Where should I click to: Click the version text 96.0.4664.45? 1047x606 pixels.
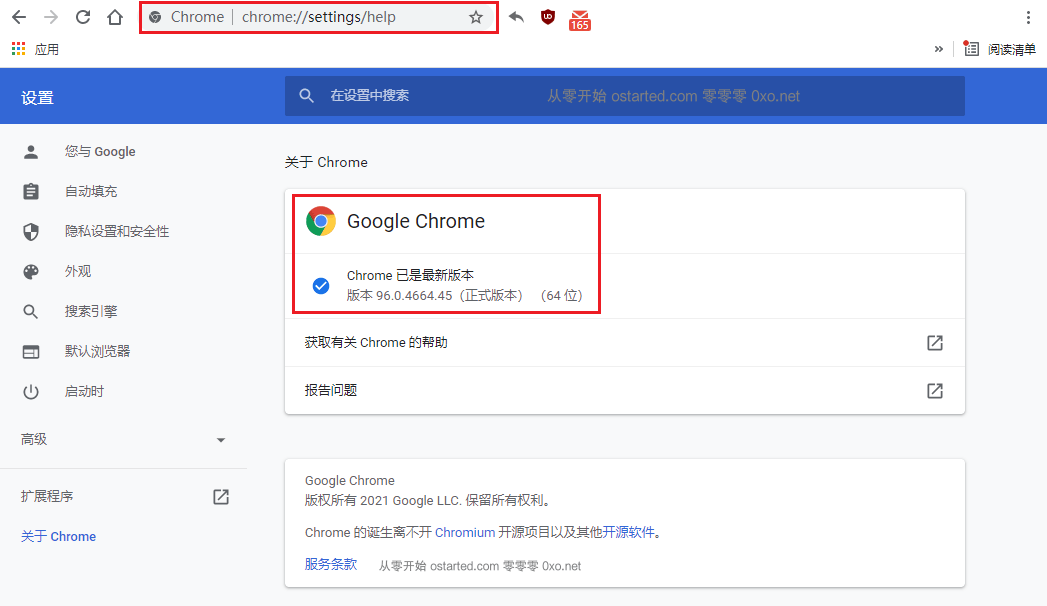[414, 296]
